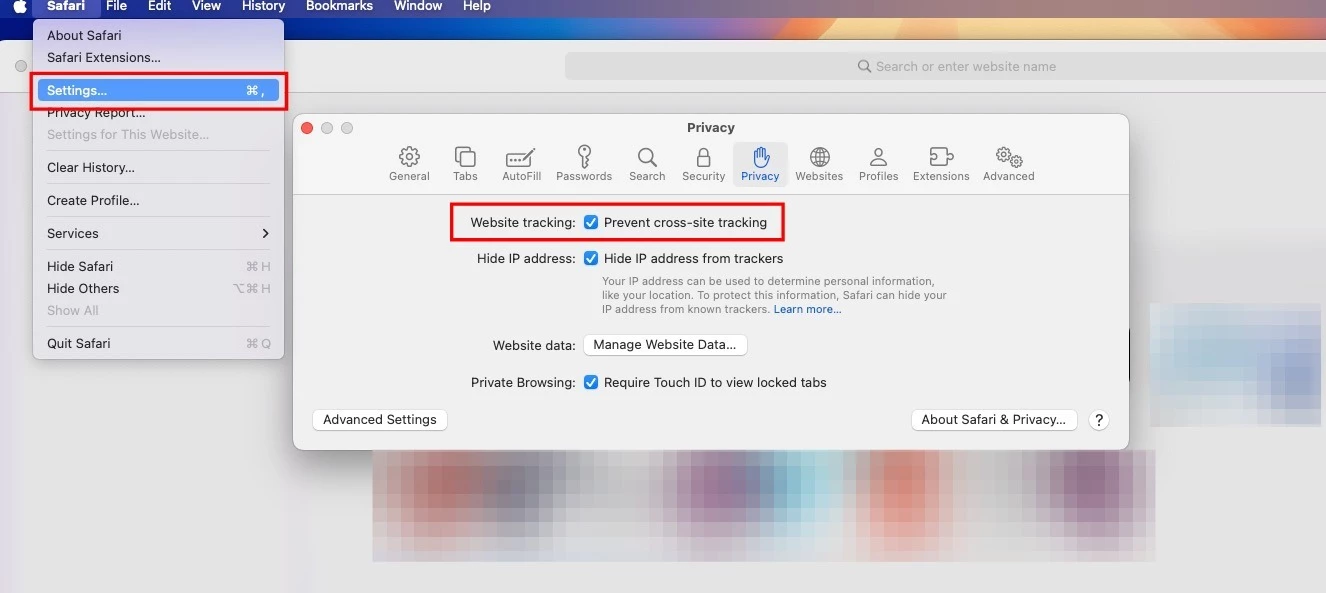Expand the Services submenu
This screenshot has height=593, width=1326.
tap(159, 234)
